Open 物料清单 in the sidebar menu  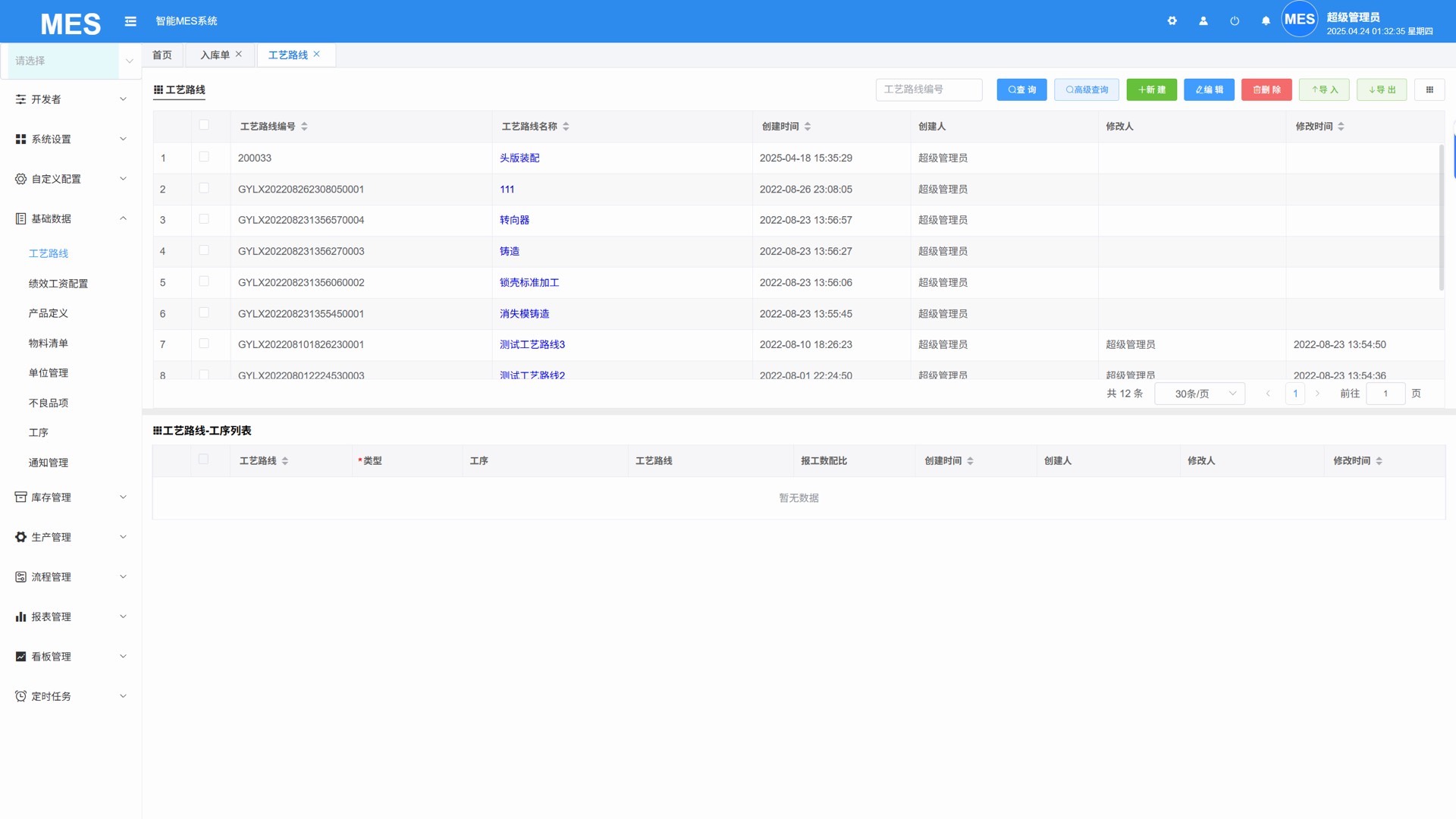click(49, 344)
